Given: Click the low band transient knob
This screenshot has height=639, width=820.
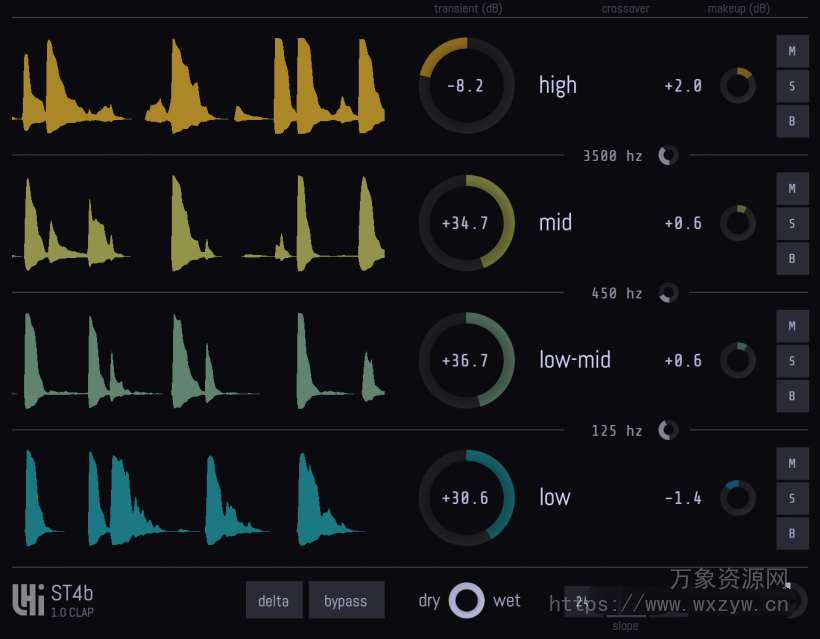Looking at the screenshot, I should click(x=466, y=497).
